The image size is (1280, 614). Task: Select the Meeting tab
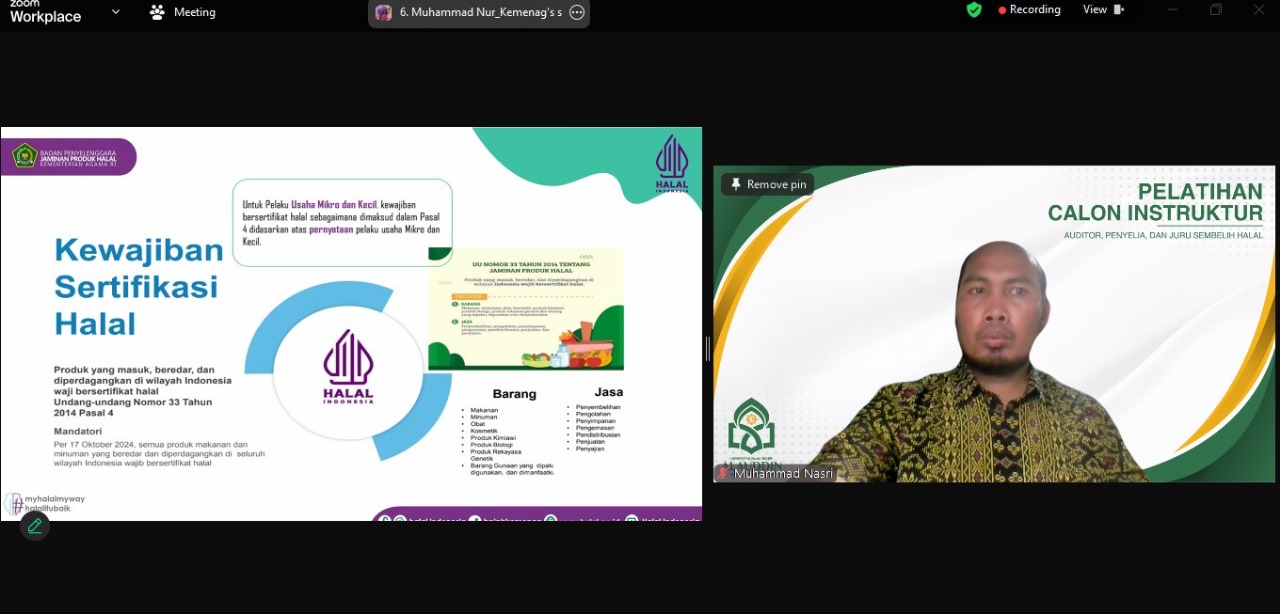183,12
